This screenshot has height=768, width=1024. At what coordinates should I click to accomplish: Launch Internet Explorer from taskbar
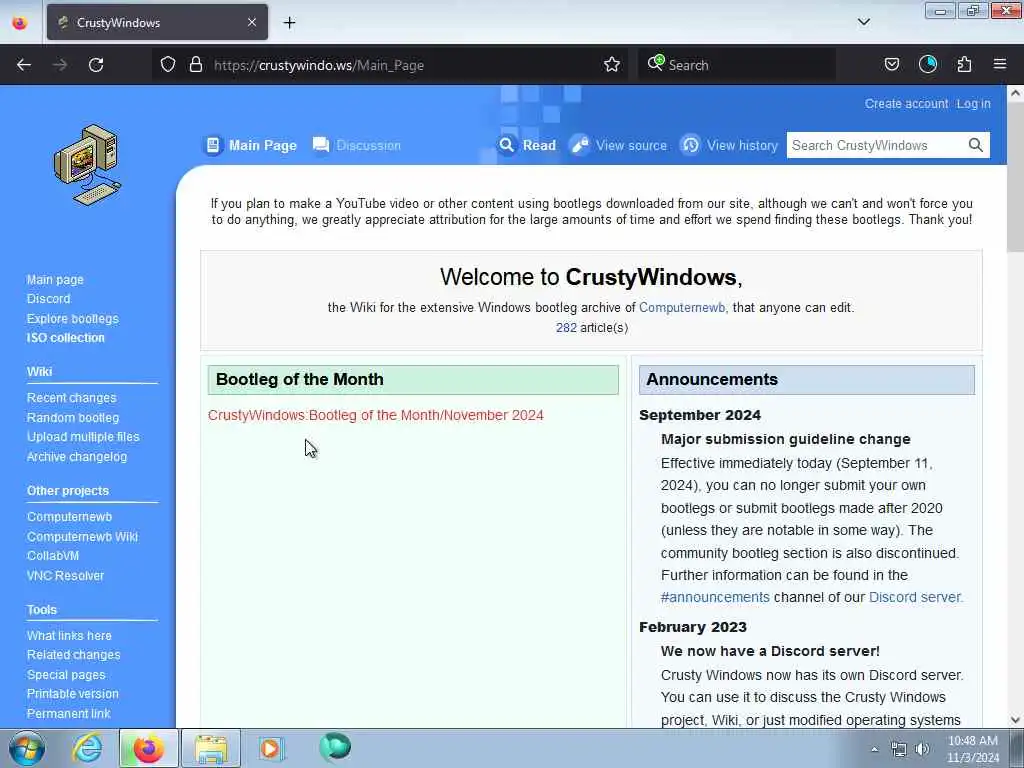click(x=87, y=748)
